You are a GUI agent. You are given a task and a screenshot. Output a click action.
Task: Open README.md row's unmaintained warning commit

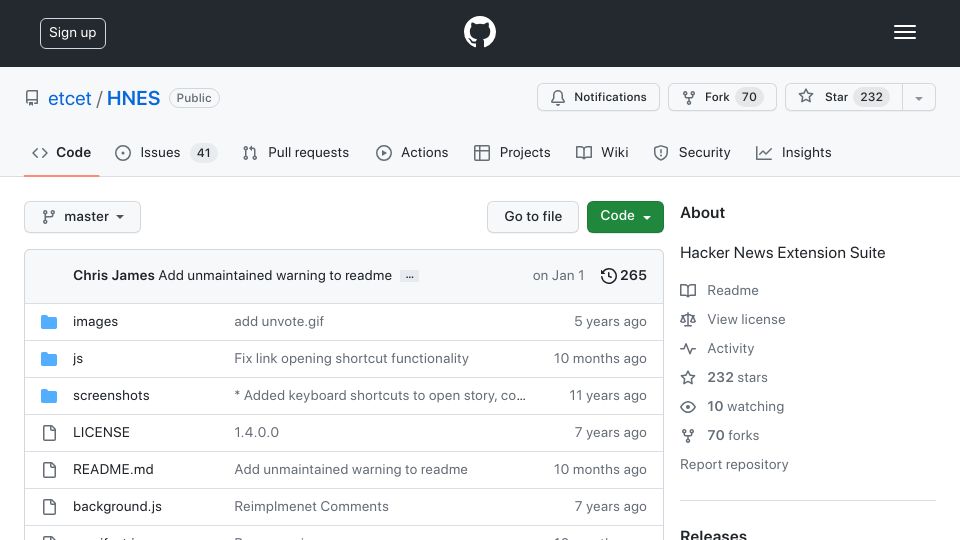pyautogui.click(x=351, y=470)
